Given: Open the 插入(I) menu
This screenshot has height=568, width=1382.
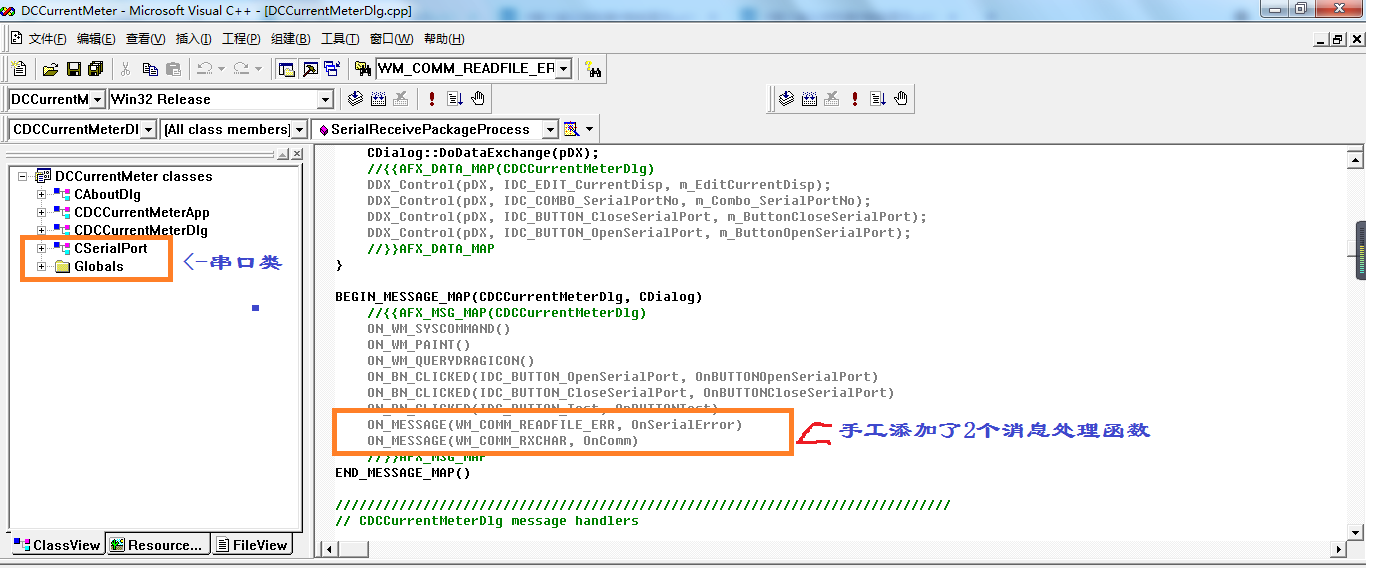Looking at the screenshot, I should coord(193,39).
